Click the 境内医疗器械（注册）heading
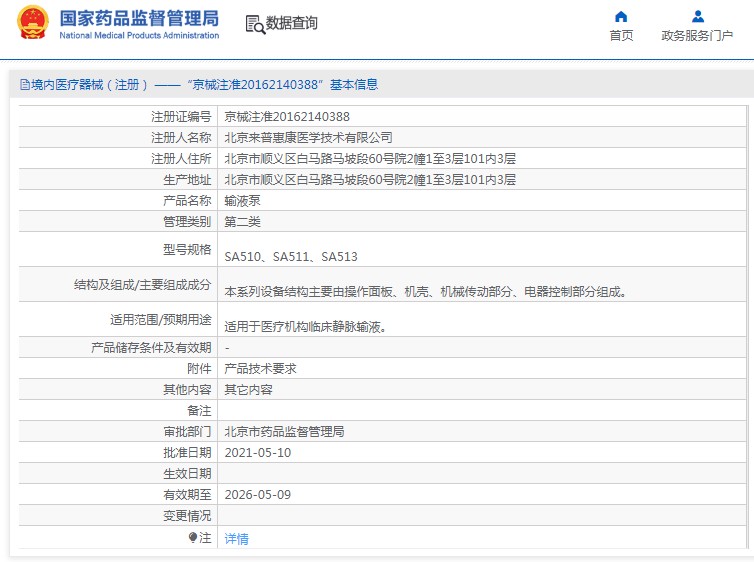754x562 pixels. tap(90, 85)
